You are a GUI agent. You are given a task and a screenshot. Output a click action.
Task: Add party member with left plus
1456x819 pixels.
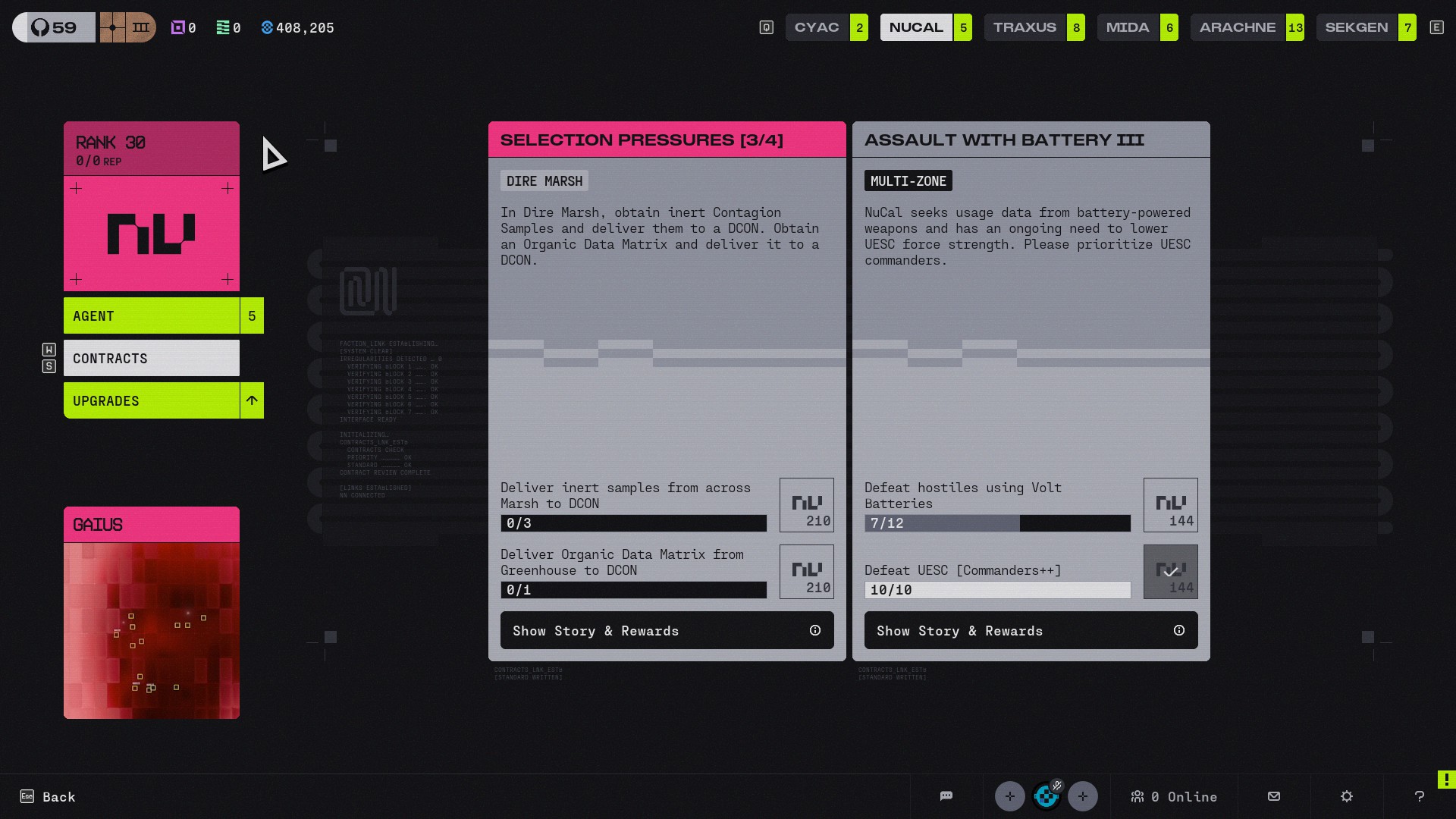1010,796
